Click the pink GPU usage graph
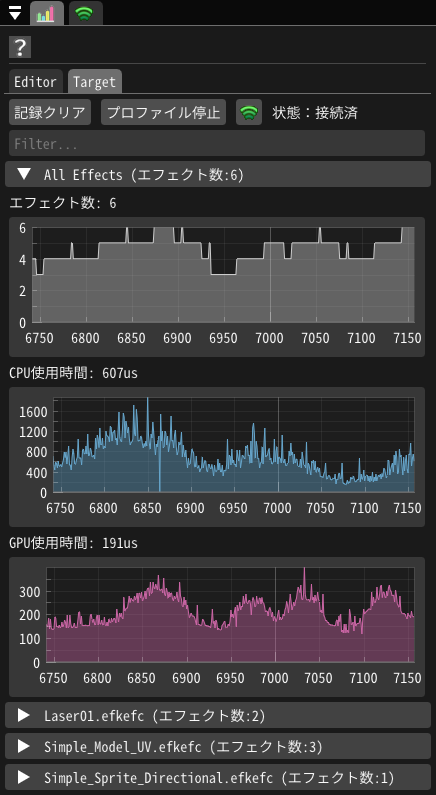436x795 pixels. pyautogui.click(x=217, y=627)
